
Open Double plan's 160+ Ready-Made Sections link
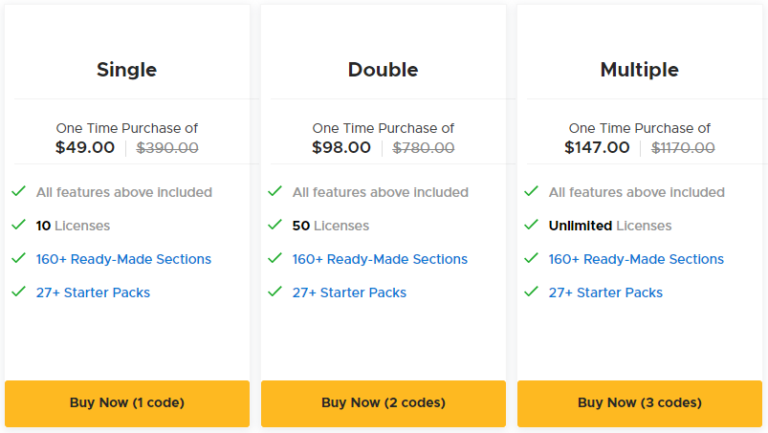379,259
